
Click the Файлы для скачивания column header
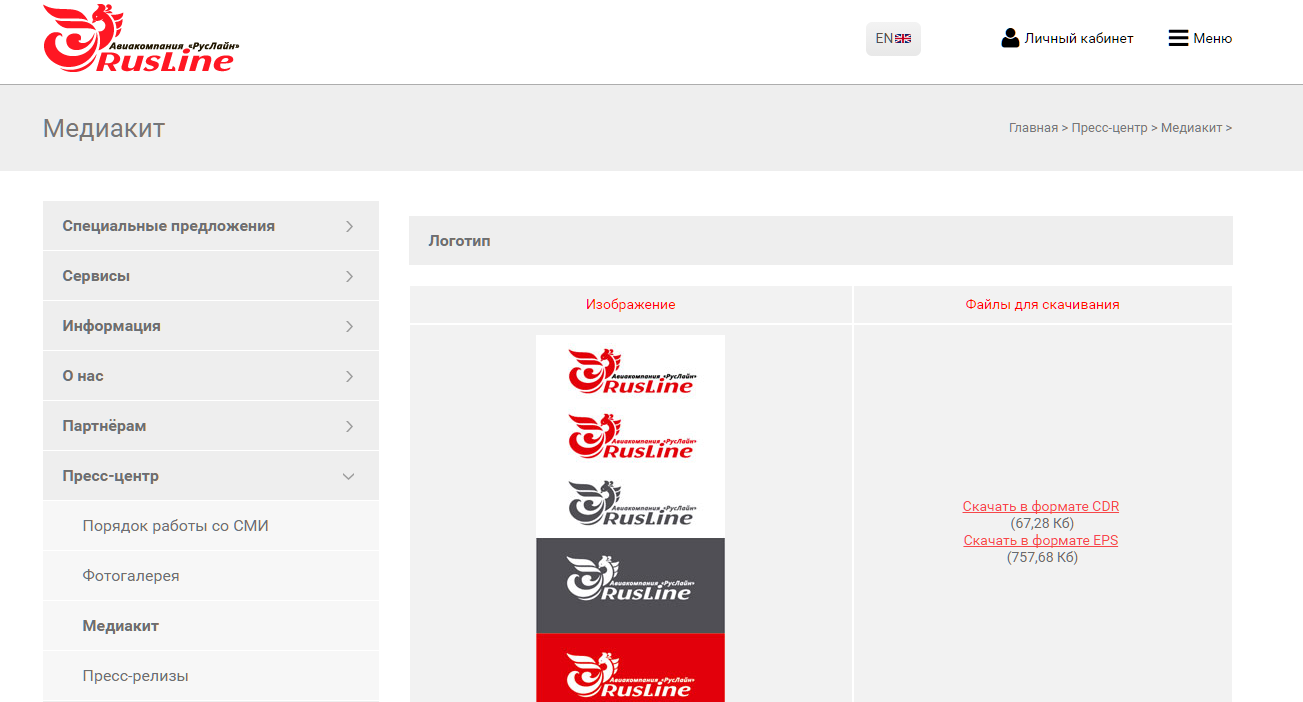(1042, 304)
